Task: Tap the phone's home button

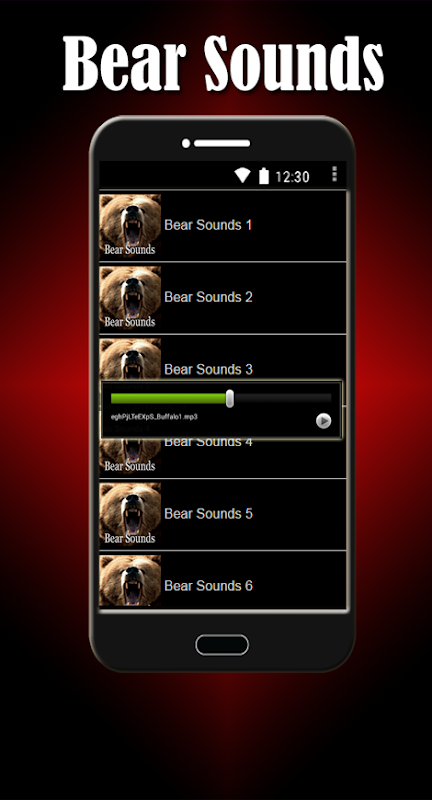Action: 222,645
